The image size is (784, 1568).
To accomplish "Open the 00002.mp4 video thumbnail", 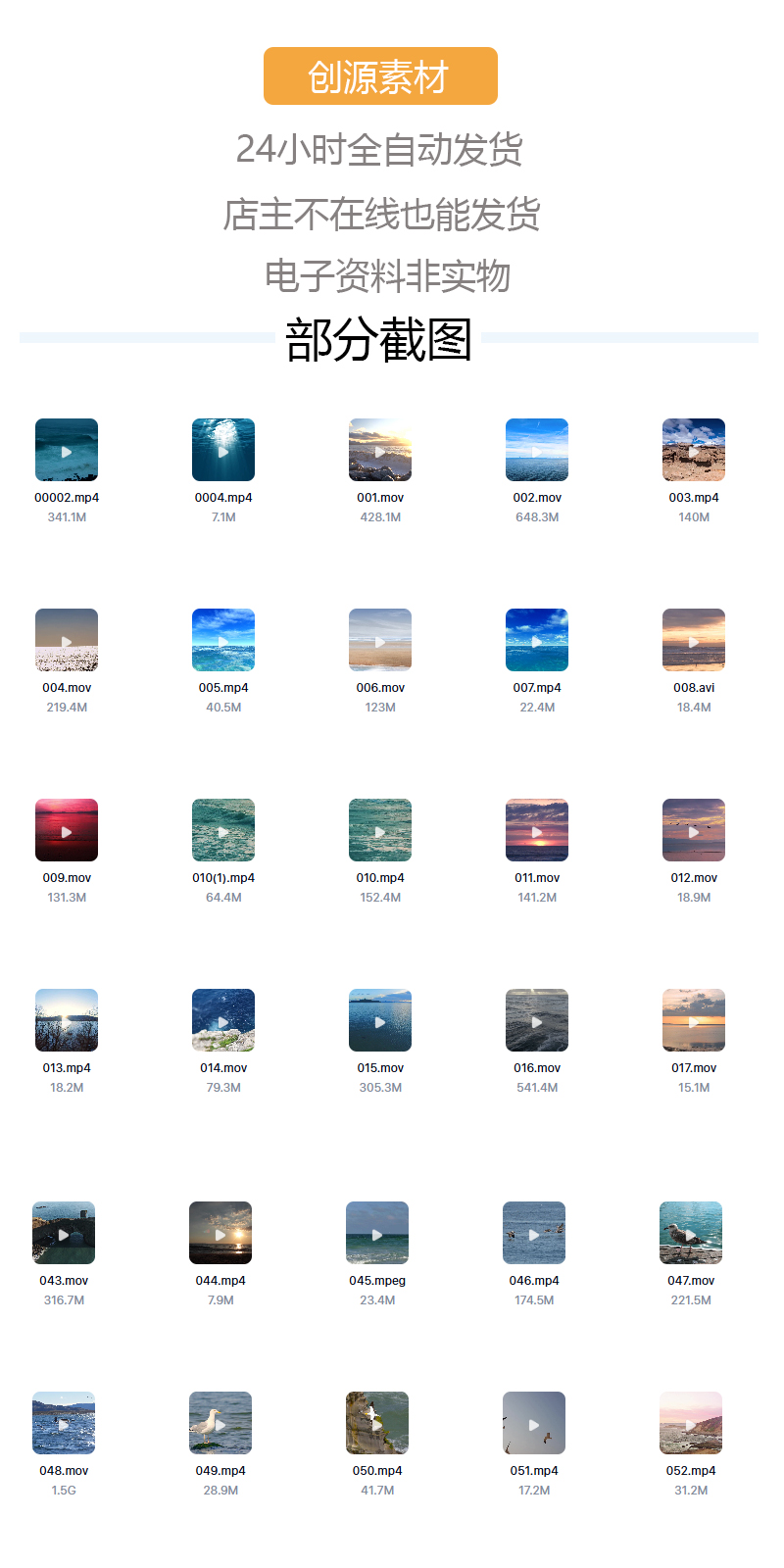I will pos(67,450).
